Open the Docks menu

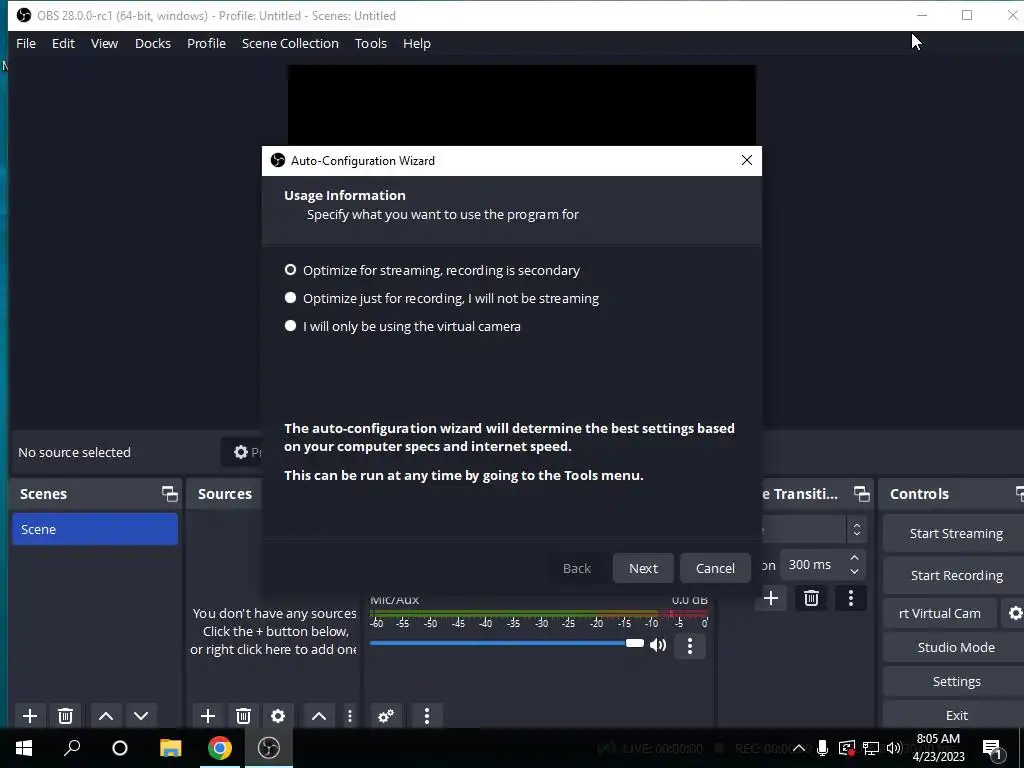[x=153, y=43]
